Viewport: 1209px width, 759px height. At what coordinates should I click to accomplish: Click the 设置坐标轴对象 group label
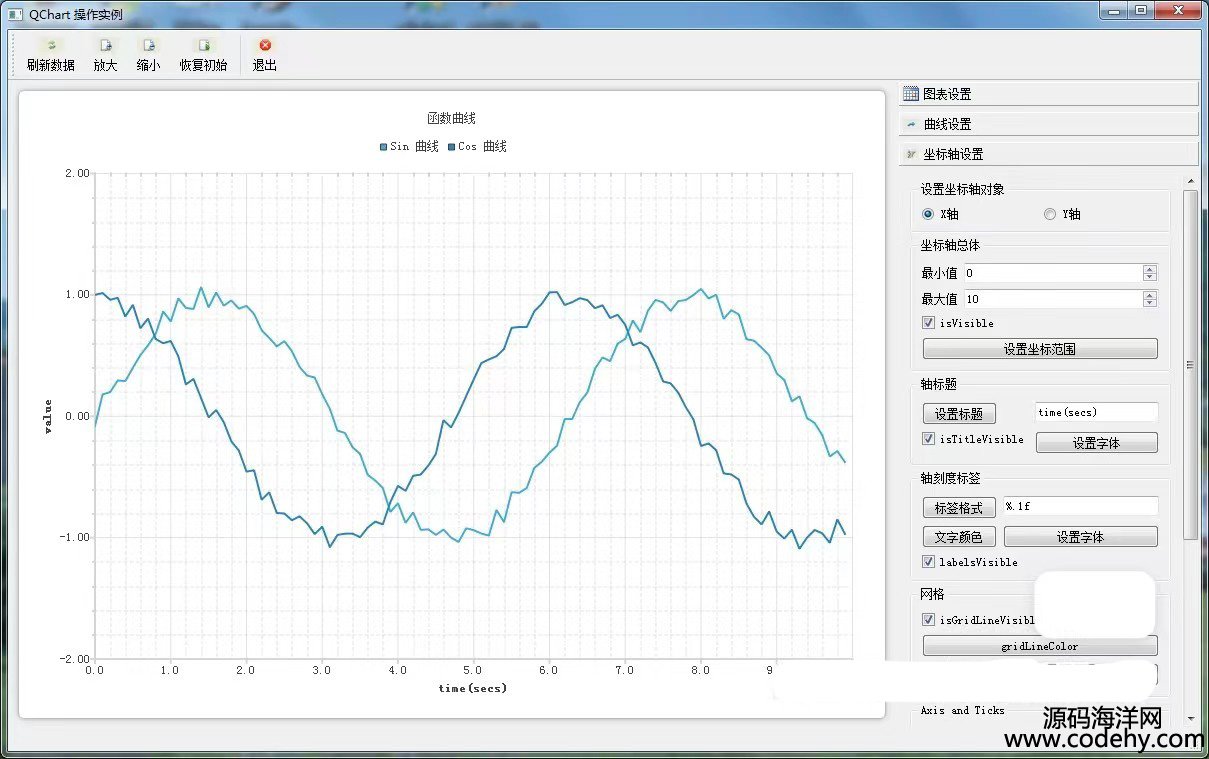pyautogui.click(x=962, y=189)
